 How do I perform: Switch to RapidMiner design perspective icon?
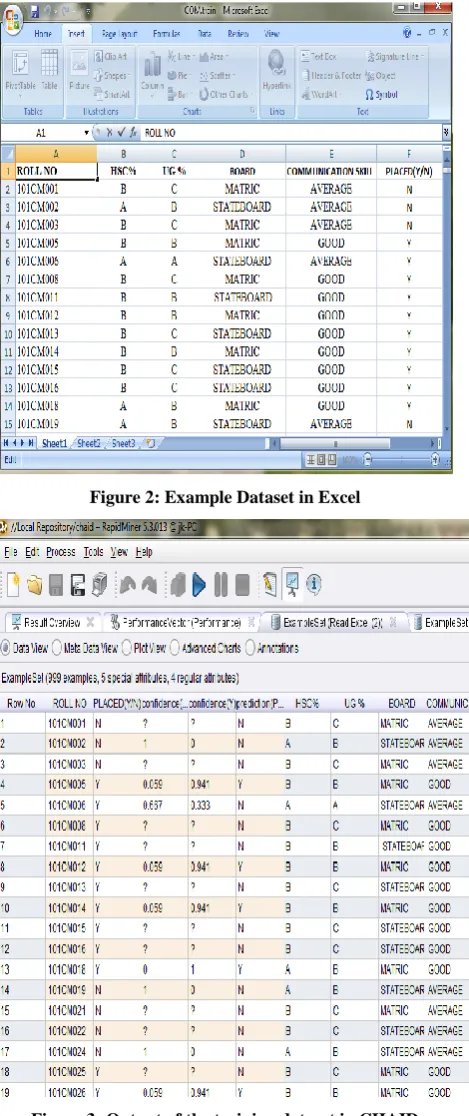tap(270, 585)
